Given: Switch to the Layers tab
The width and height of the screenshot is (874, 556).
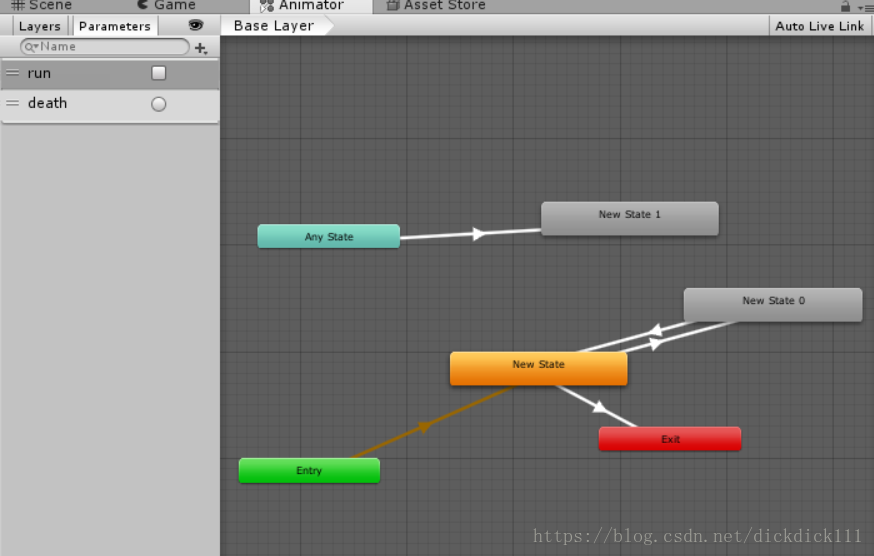Looking at the screenshot, I should 40,26.
